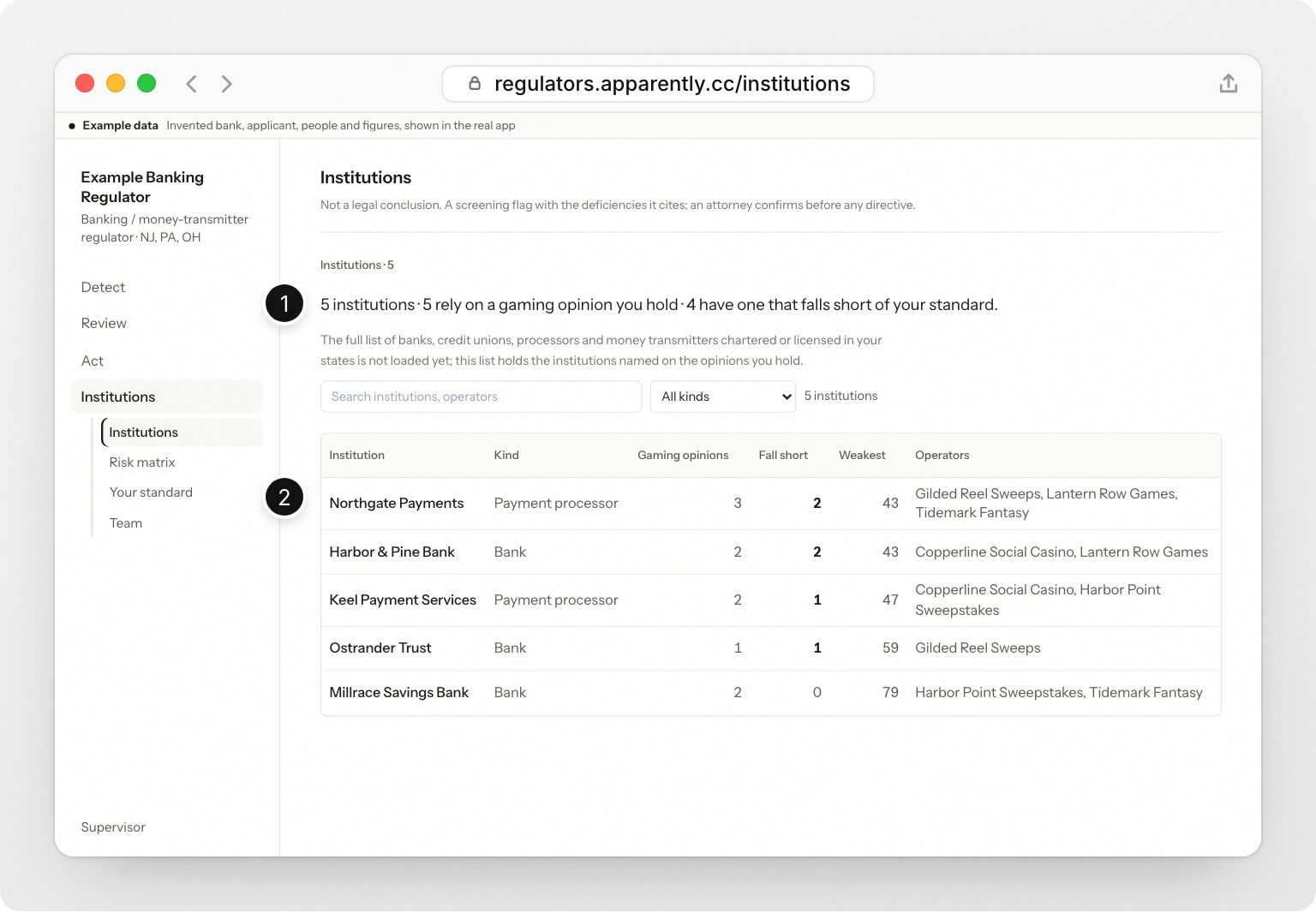
Task: Open the Risk matrix sub-item
Action: point(142,462)
